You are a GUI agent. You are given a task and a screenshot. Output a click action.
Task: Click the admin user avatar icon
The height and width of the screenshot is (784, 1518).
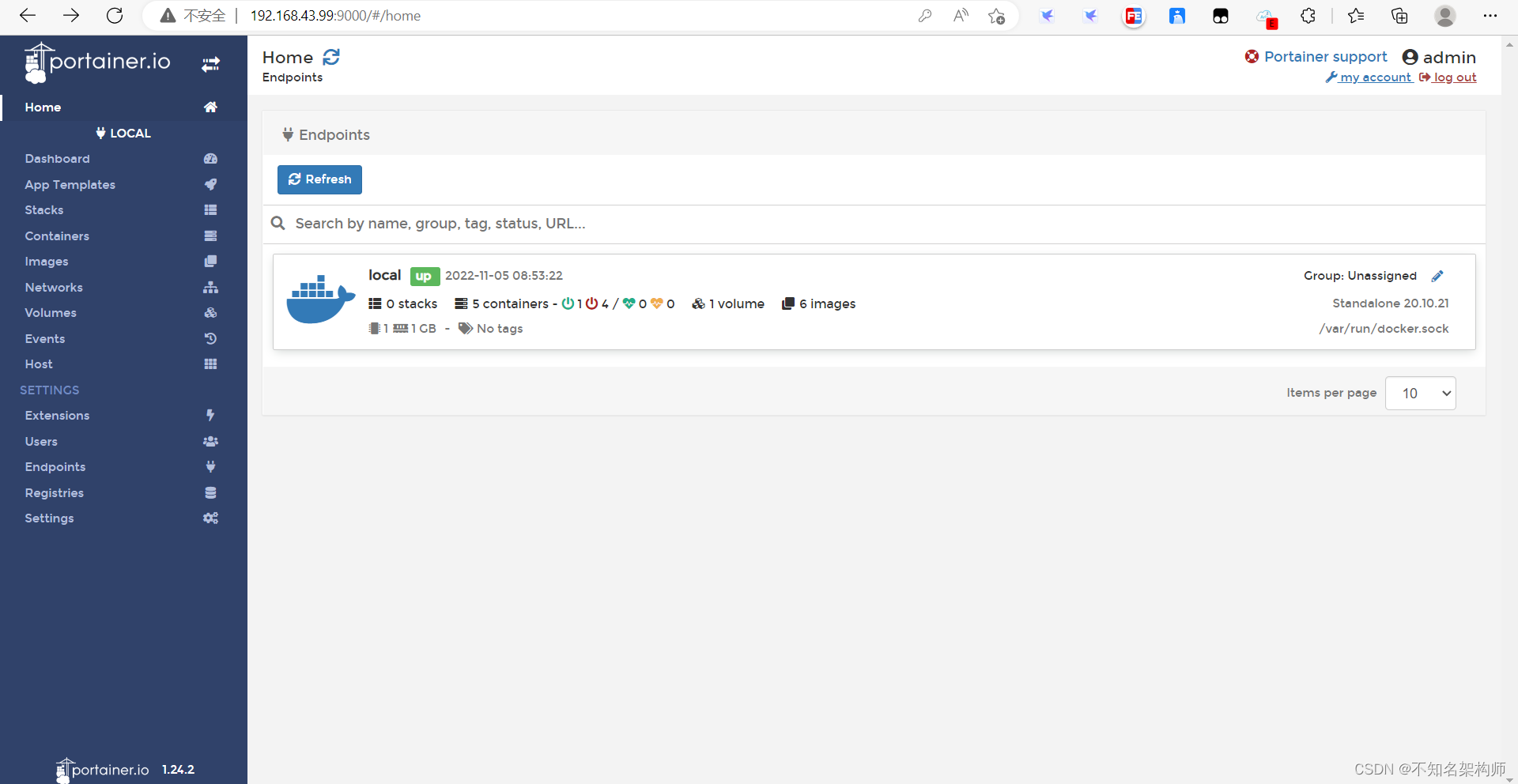pyautogui.click(x=1410, y=57)
